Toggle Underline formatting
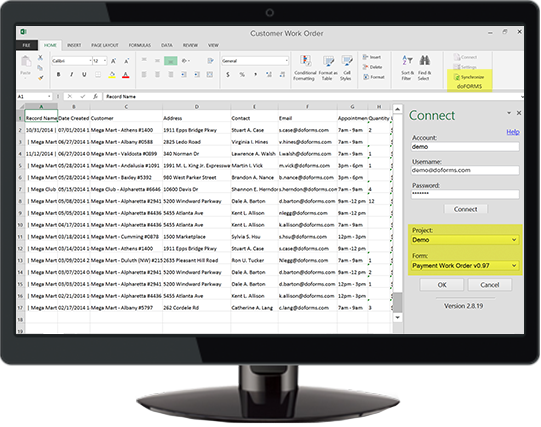The image size is (541, 427). (x=84, y=75)
